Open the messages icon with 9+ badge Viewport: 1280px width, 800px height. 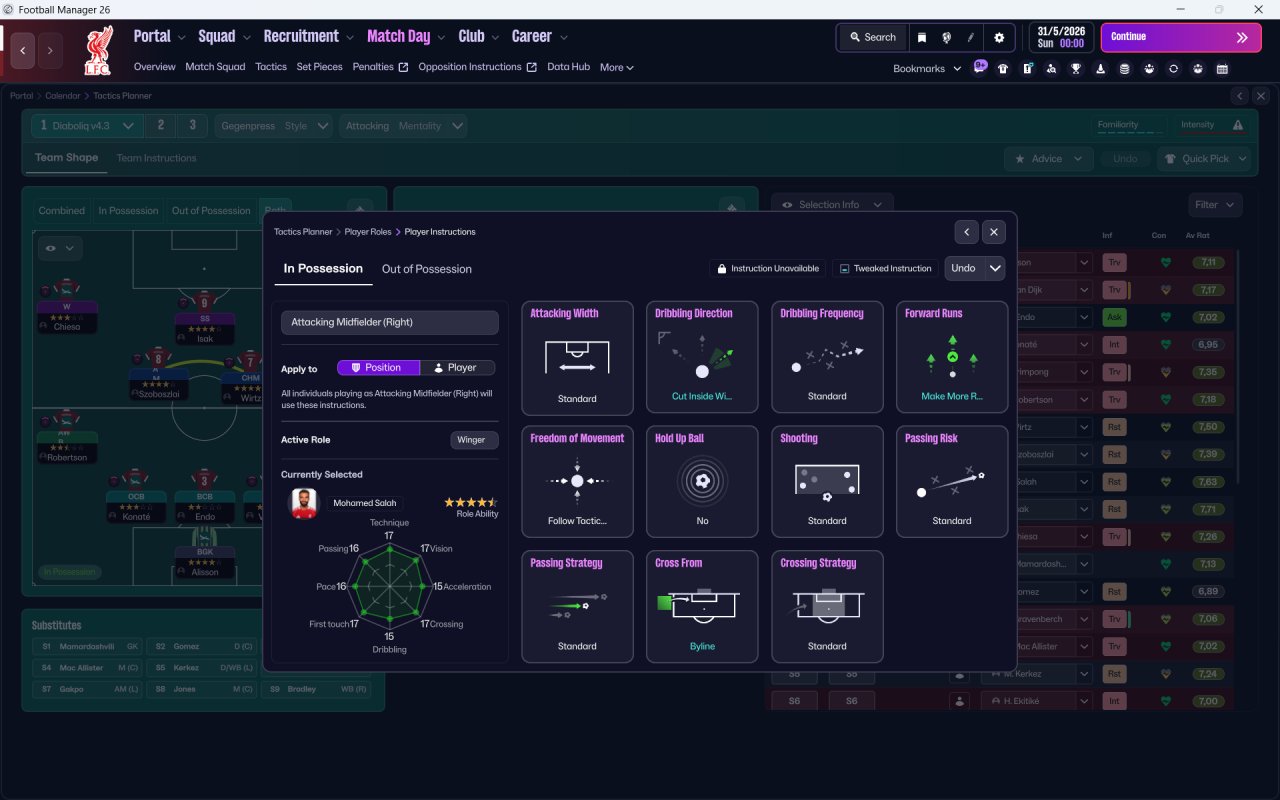pos(979,68)
